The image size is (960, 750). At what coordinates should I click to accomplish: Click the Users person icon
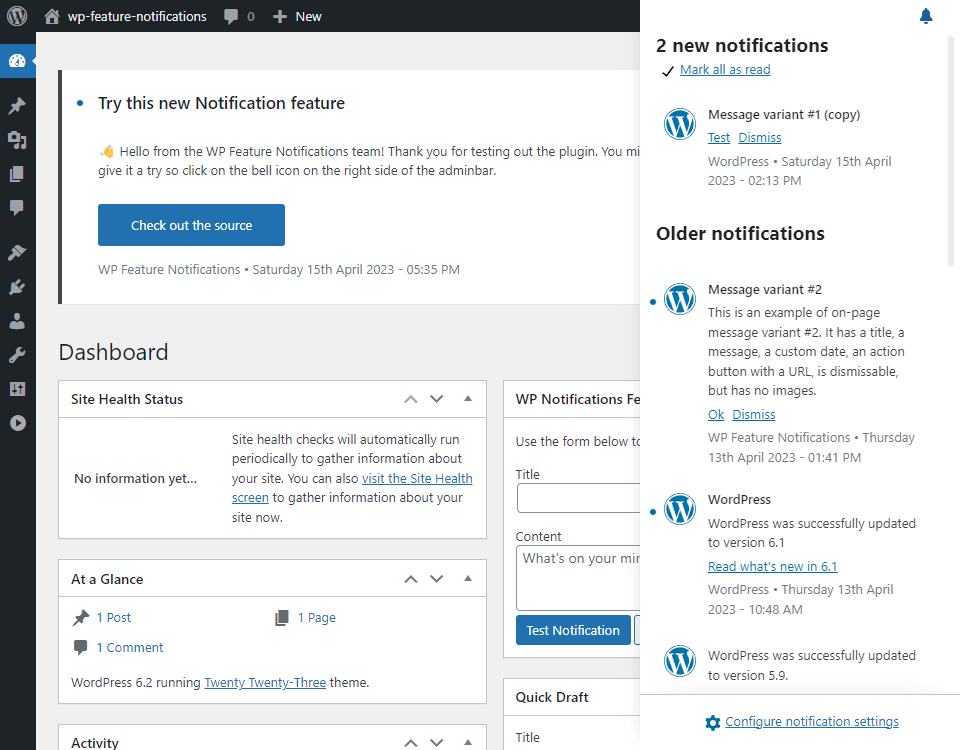(18, 321)
